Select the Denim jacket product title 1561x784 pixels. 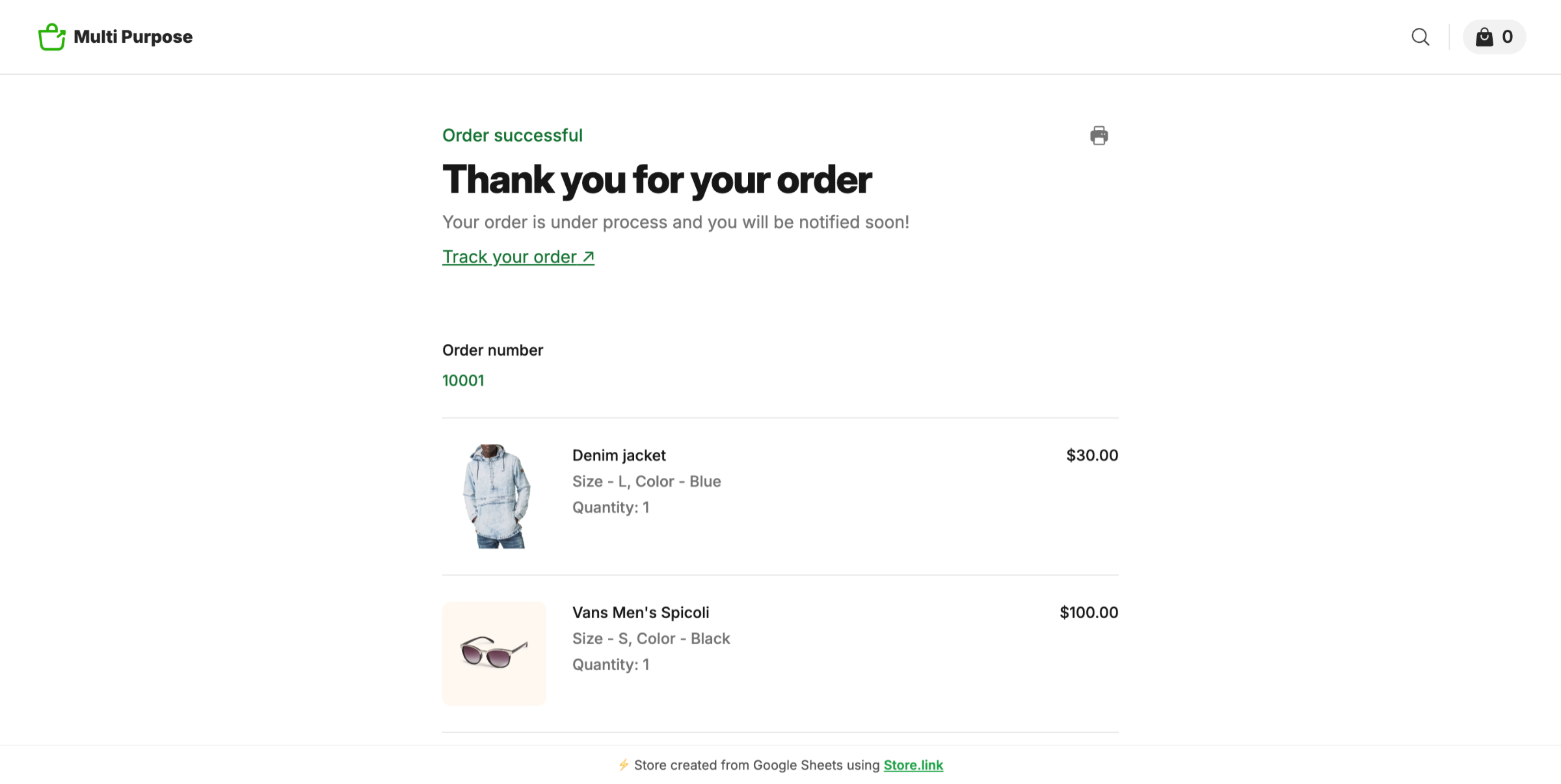pyautogui.click(x=619, y=455)
